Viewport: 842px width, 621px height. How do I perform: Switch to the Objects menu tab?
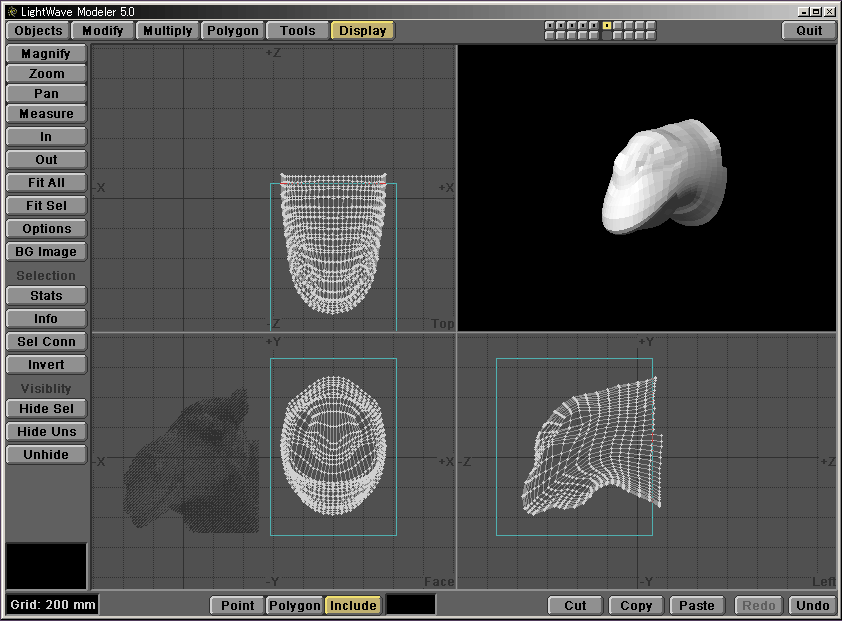38,31
